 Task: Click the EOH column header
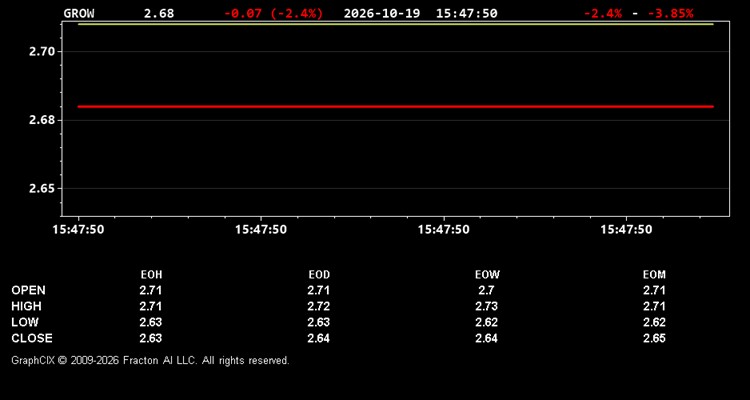click(x=151, y=275)
